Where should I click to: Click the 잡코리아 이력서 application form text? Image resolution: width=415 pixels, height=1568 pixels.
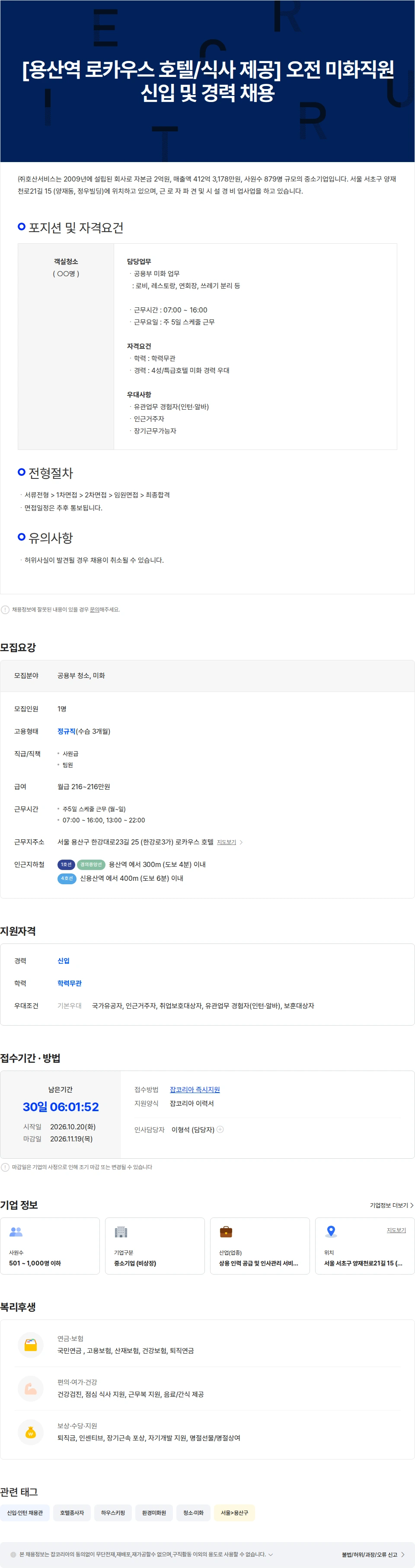192,1103
